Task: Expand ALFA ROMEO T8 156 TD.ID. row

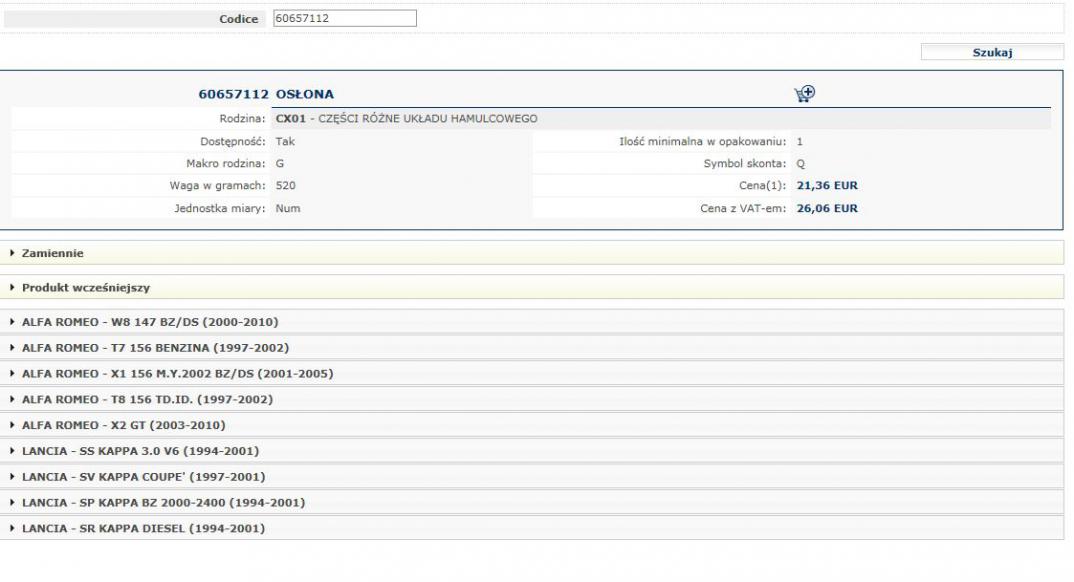Action: tap(532, 399)
